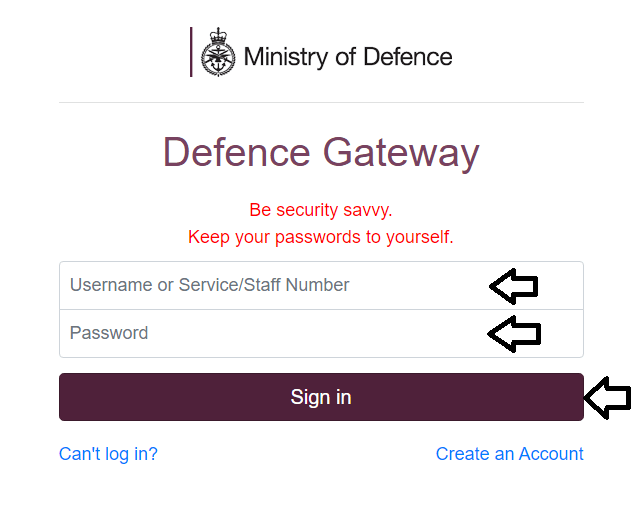This screenshot has height=513, width=639.
Task: Click the maroon vertical bar beside the crest
Action: (191, 52)
